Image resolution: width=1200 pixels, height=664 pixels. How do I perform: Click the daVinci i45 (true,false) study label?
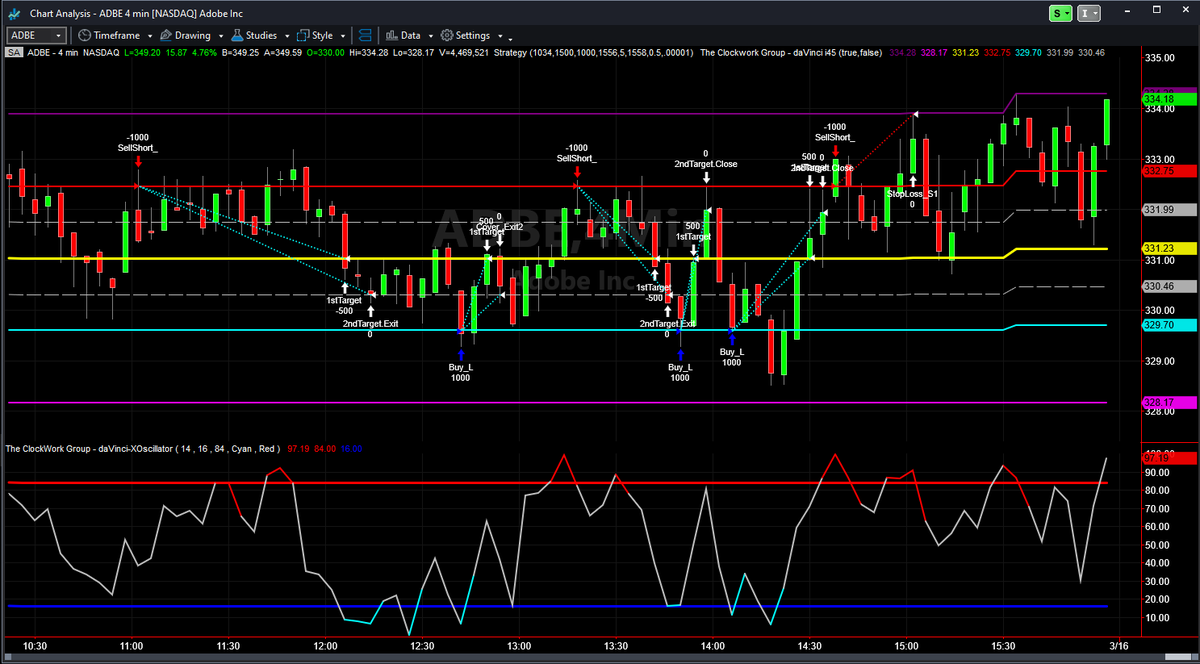pyautogui.click(x=790, y=52)
